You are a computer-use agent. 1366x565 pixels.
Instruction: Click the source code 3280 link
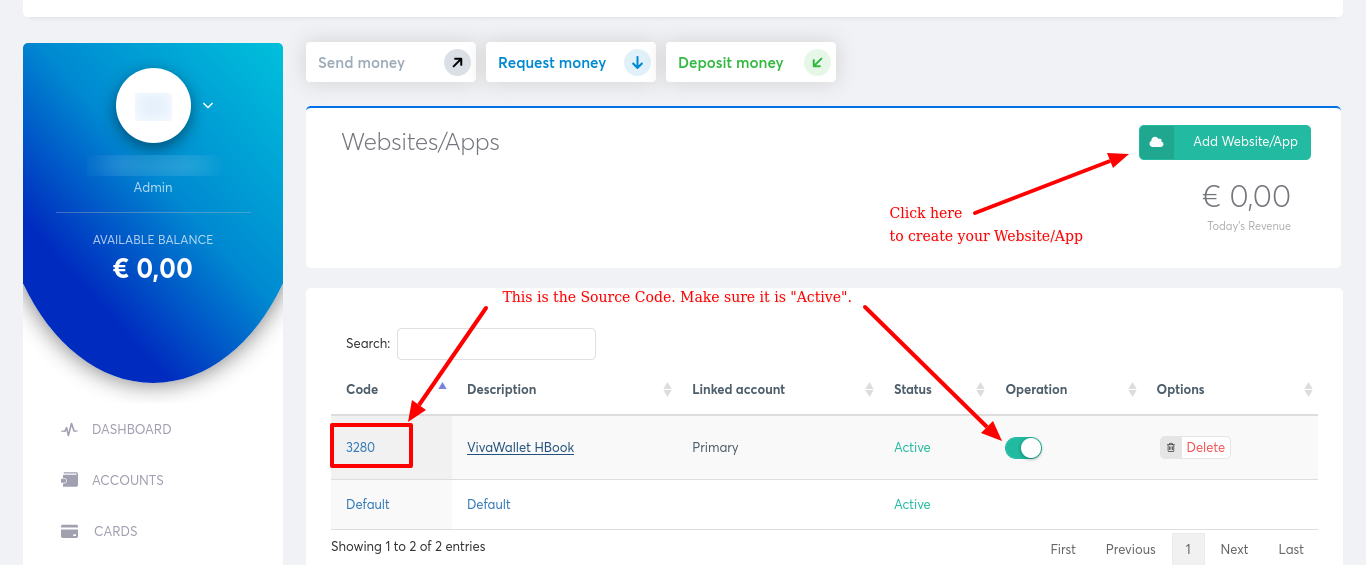pos(360,447)
